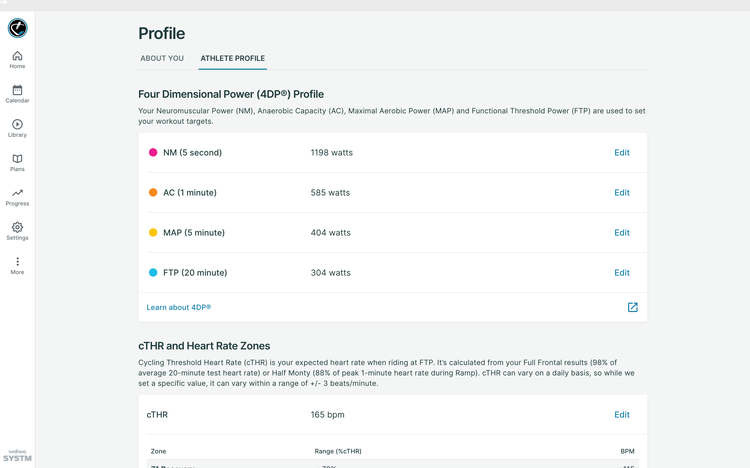The height and width of the screenshot is (468, 750).
Task: Click the 1198 watts value
Action: point(331,153)
